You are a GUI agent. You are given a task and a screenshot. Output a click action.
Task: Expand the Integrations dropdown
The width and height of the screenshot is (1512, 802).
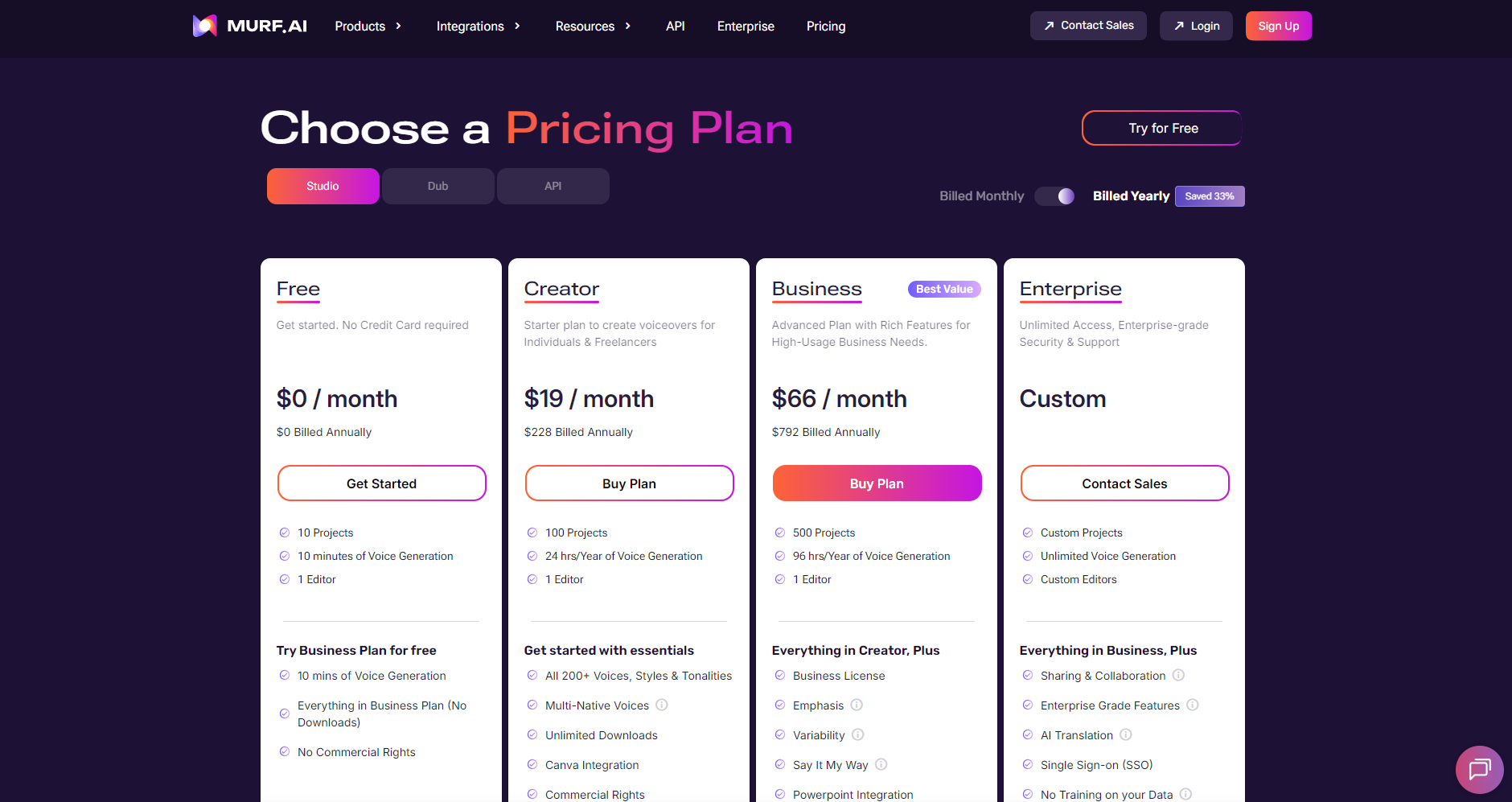coord(478,27)
